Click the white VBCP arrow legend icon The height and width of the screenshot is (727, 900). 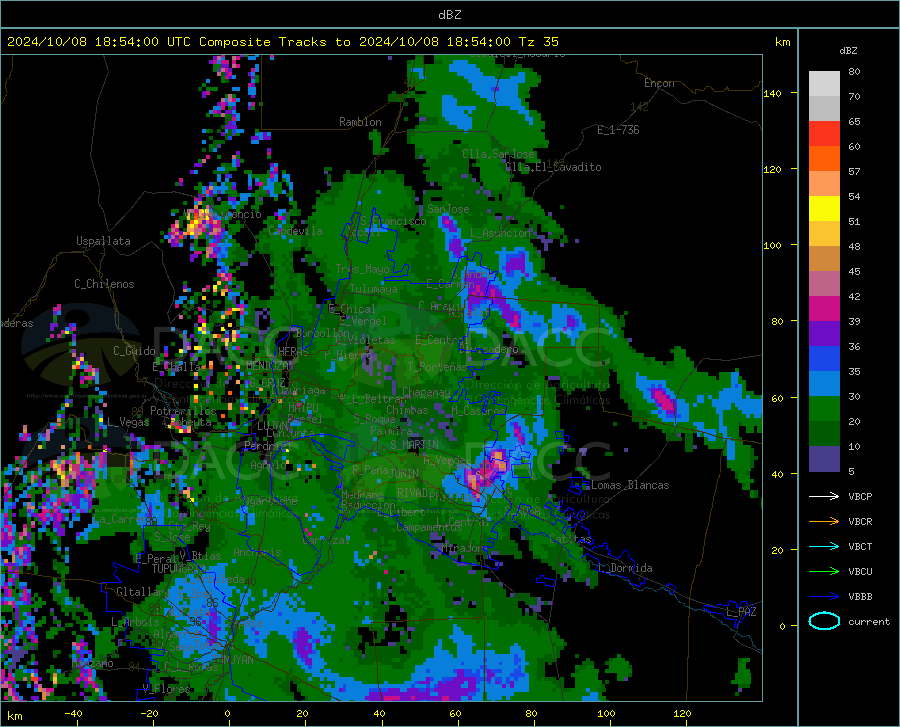pyautogui.click(x=824, y=496)
